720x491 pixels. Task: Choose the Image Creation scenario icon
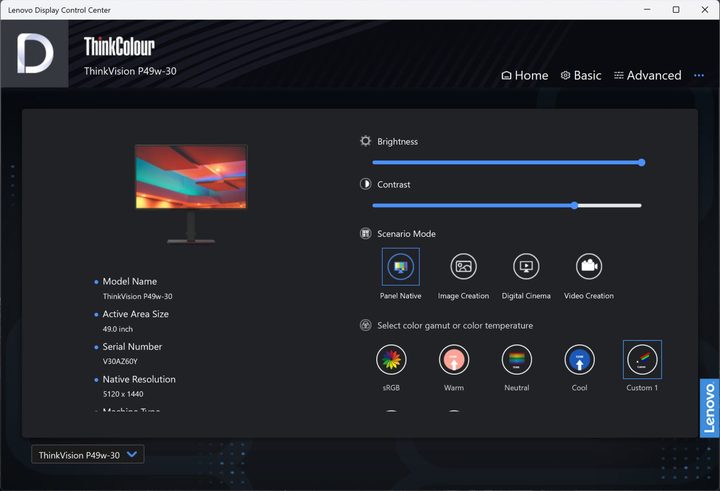(463, 266)
